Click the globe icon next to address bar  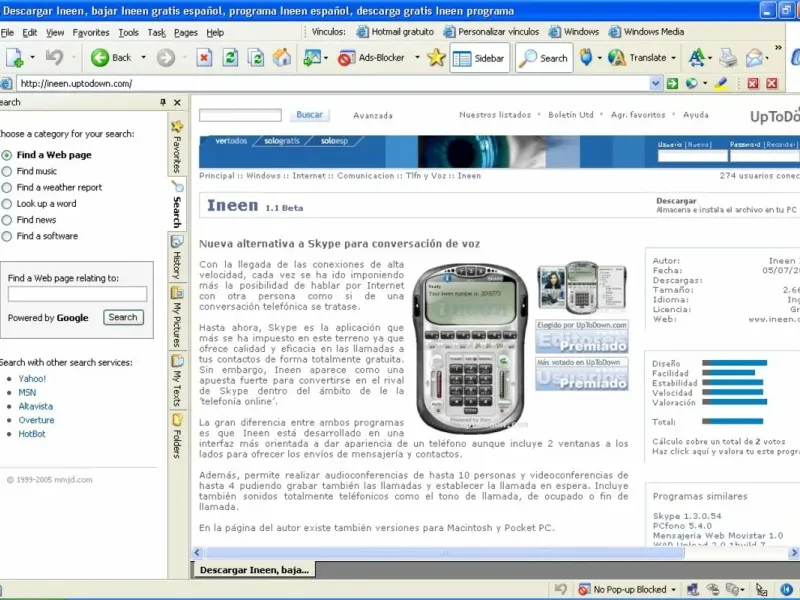(691, 83)
